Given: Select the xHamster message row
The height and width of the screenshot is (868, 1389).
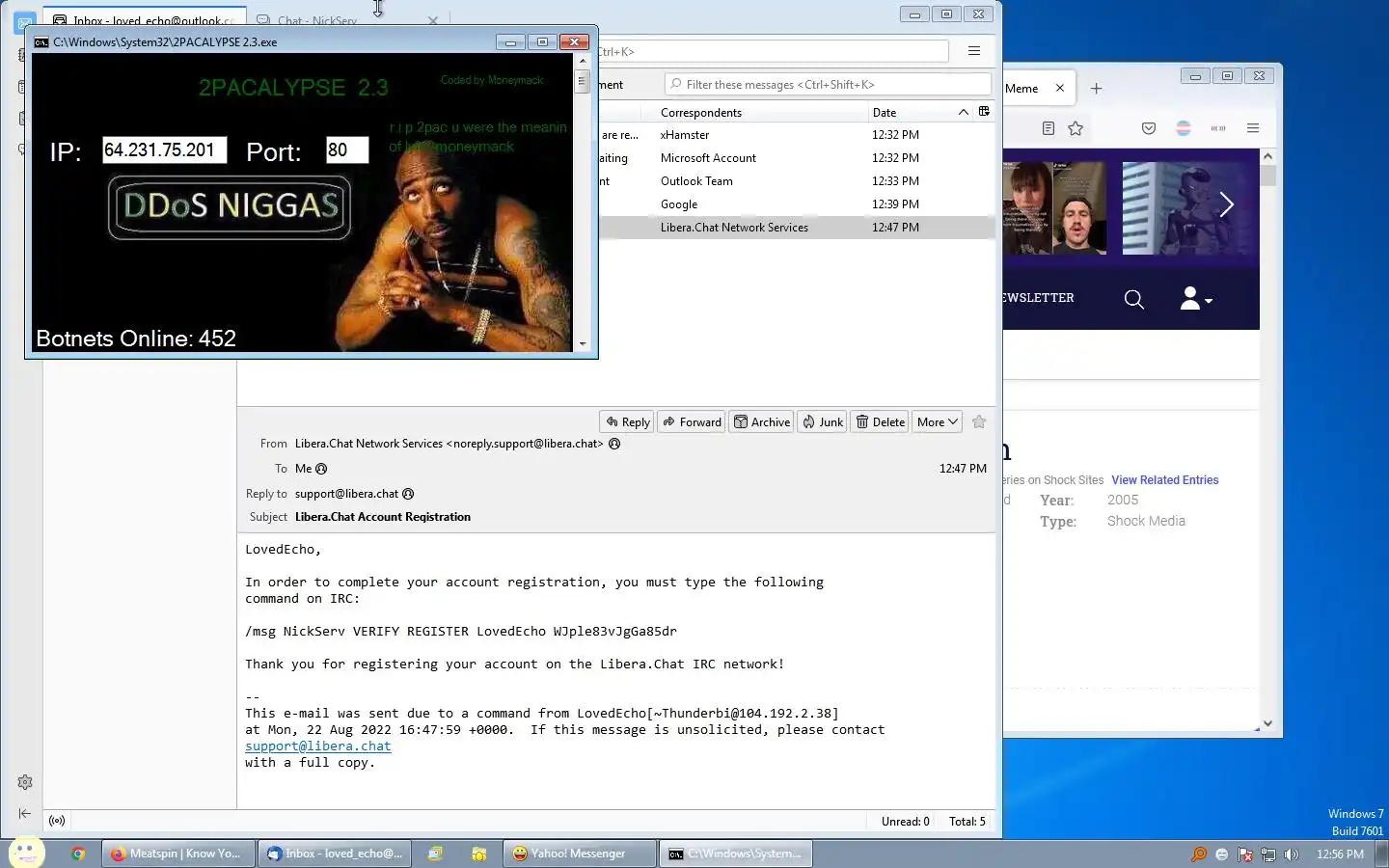Looking at the screenshot, I should click(x=797, y=135).
